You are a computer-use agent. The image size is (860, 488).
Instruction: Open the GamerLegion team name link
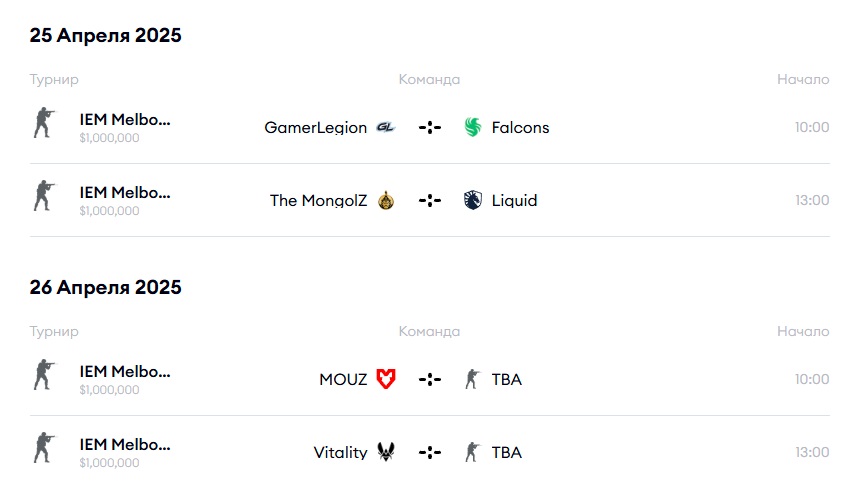[x=315, y=128]
